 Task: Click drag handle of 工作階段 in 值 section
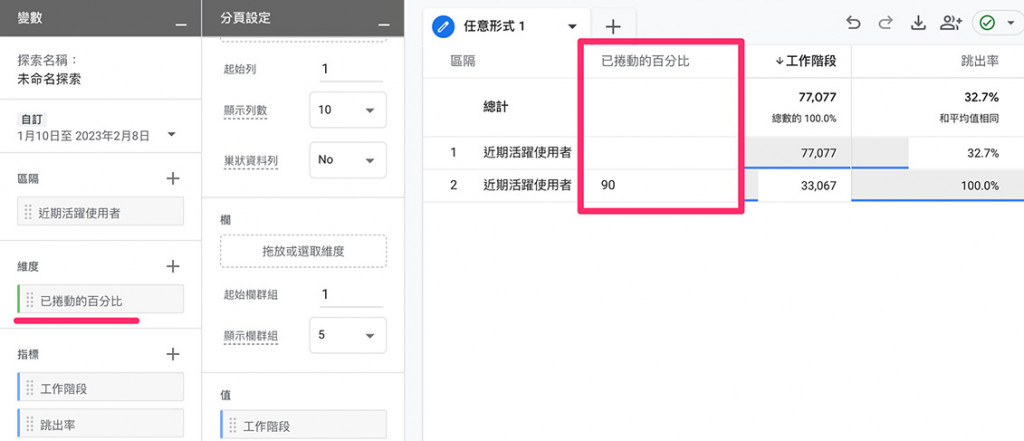click(x=232, y=426)
